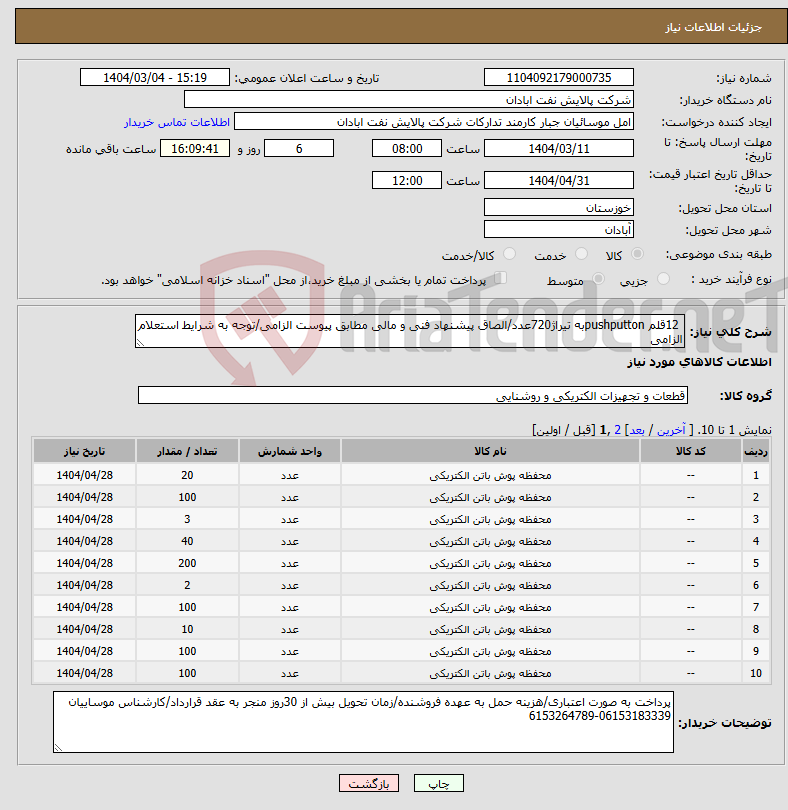Click the بازگشت back button

click(369, 783)
